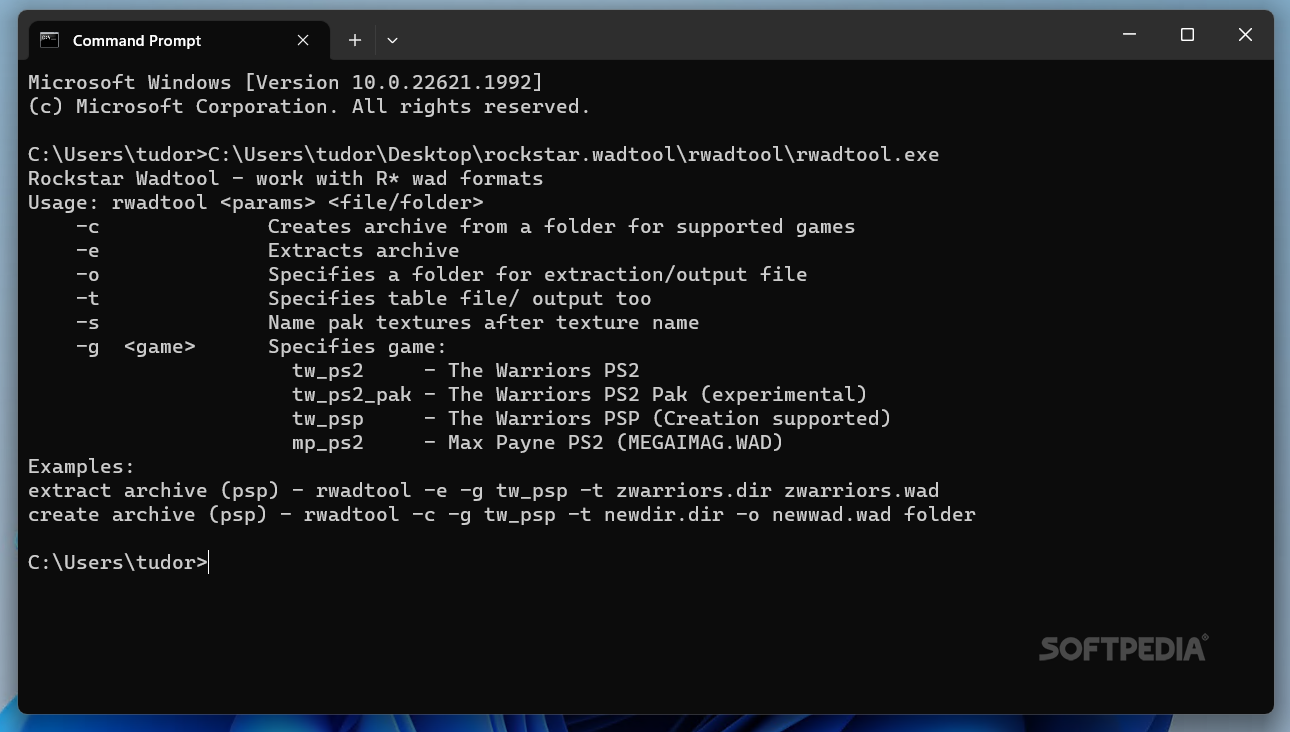1290x732 pixels.
Task: Click the 'tw_ps2 - The Warriors PS2' line
Action: click(x=465, y=370)
